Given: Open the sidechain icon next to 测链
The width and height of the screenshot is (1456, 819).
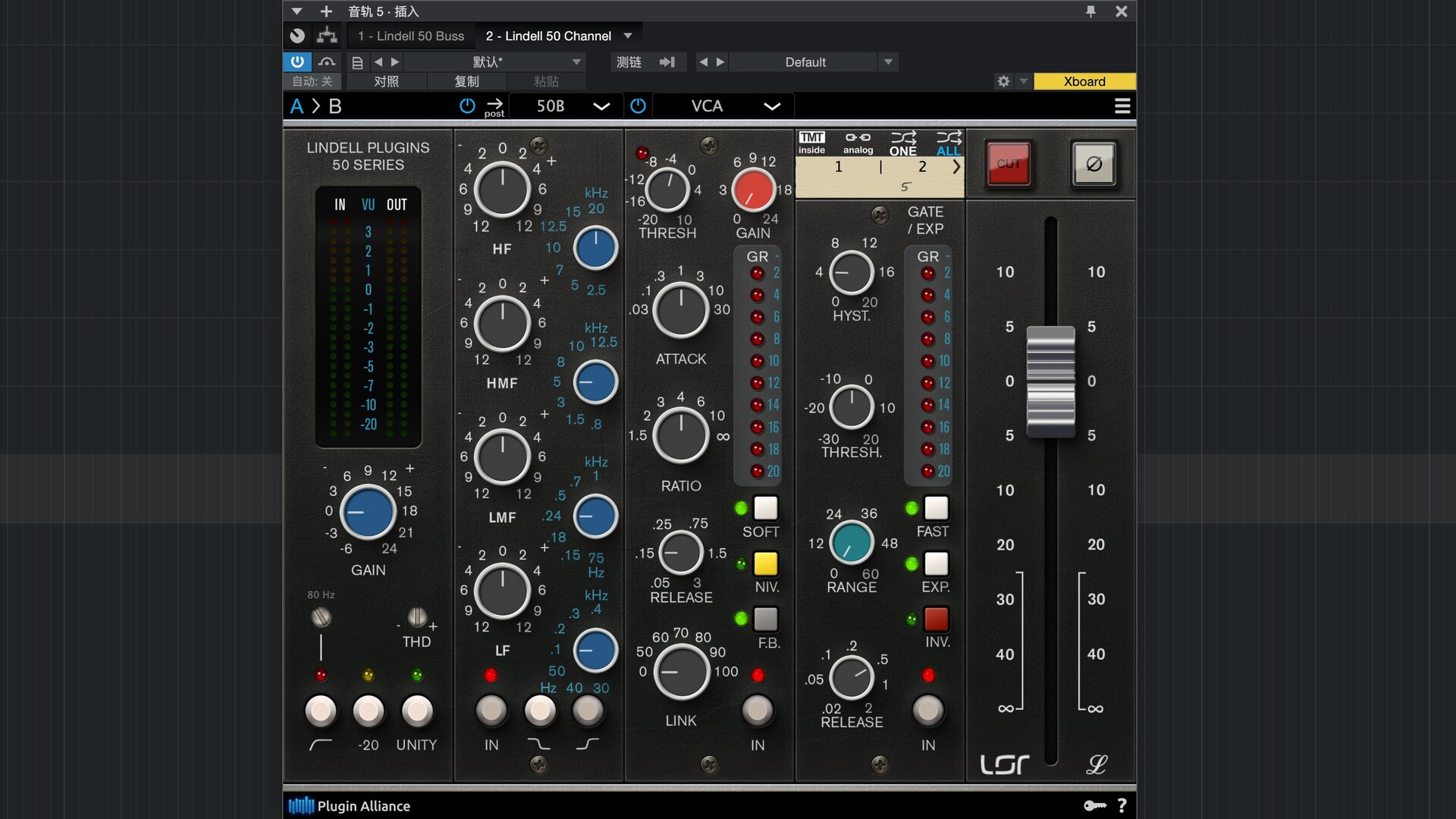Looking at the screenshot, I should click(x=667, y=62).
